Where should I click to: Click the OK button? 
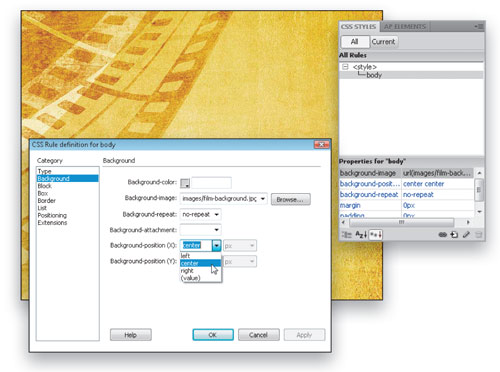tap(213, 335)
